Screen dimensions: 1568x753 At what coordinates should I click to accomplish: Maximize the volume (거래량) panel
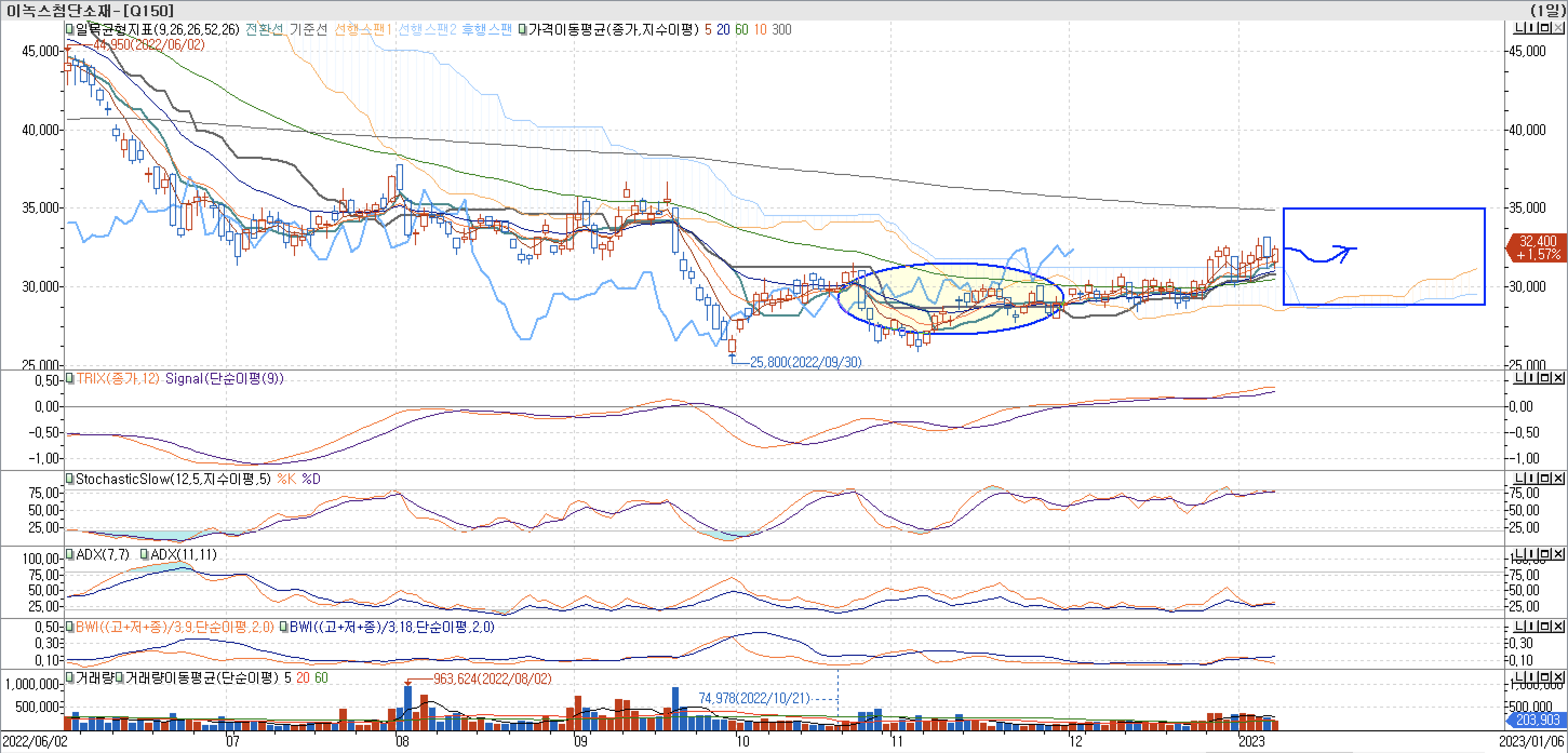coord(1545,677)
